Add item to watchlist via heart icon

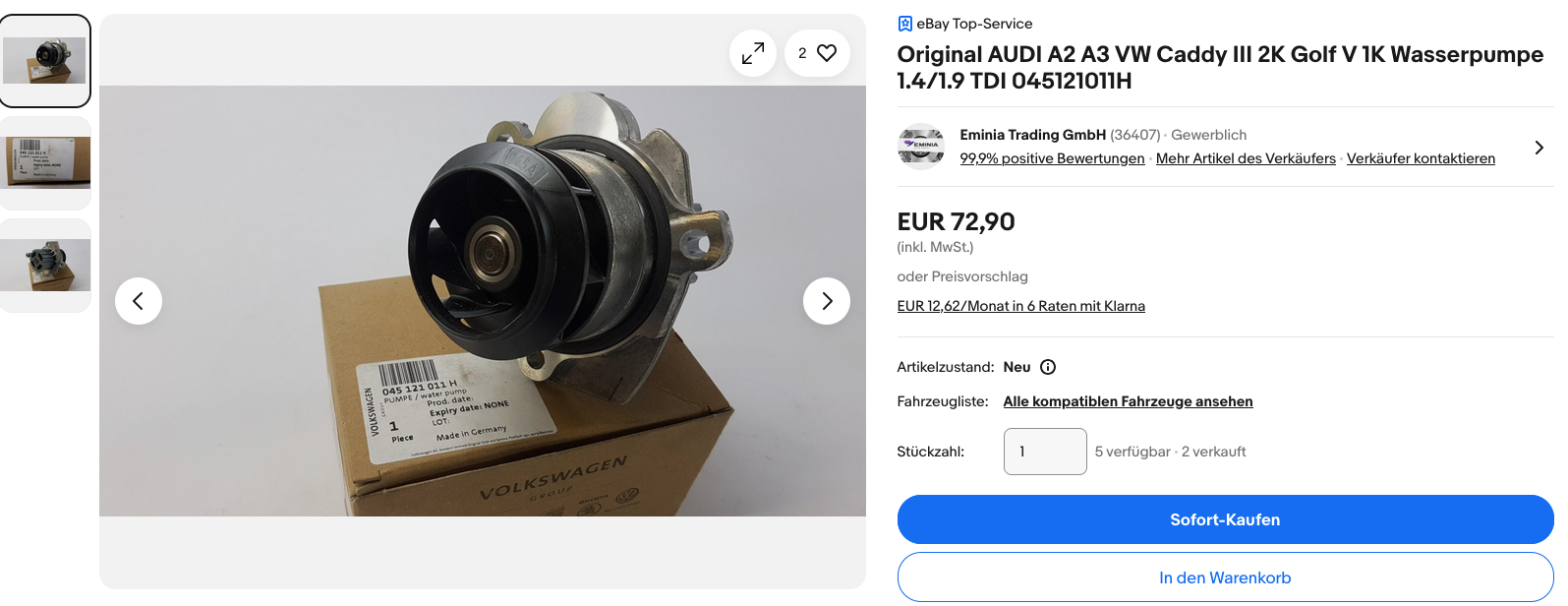click(x=817, y=53)
